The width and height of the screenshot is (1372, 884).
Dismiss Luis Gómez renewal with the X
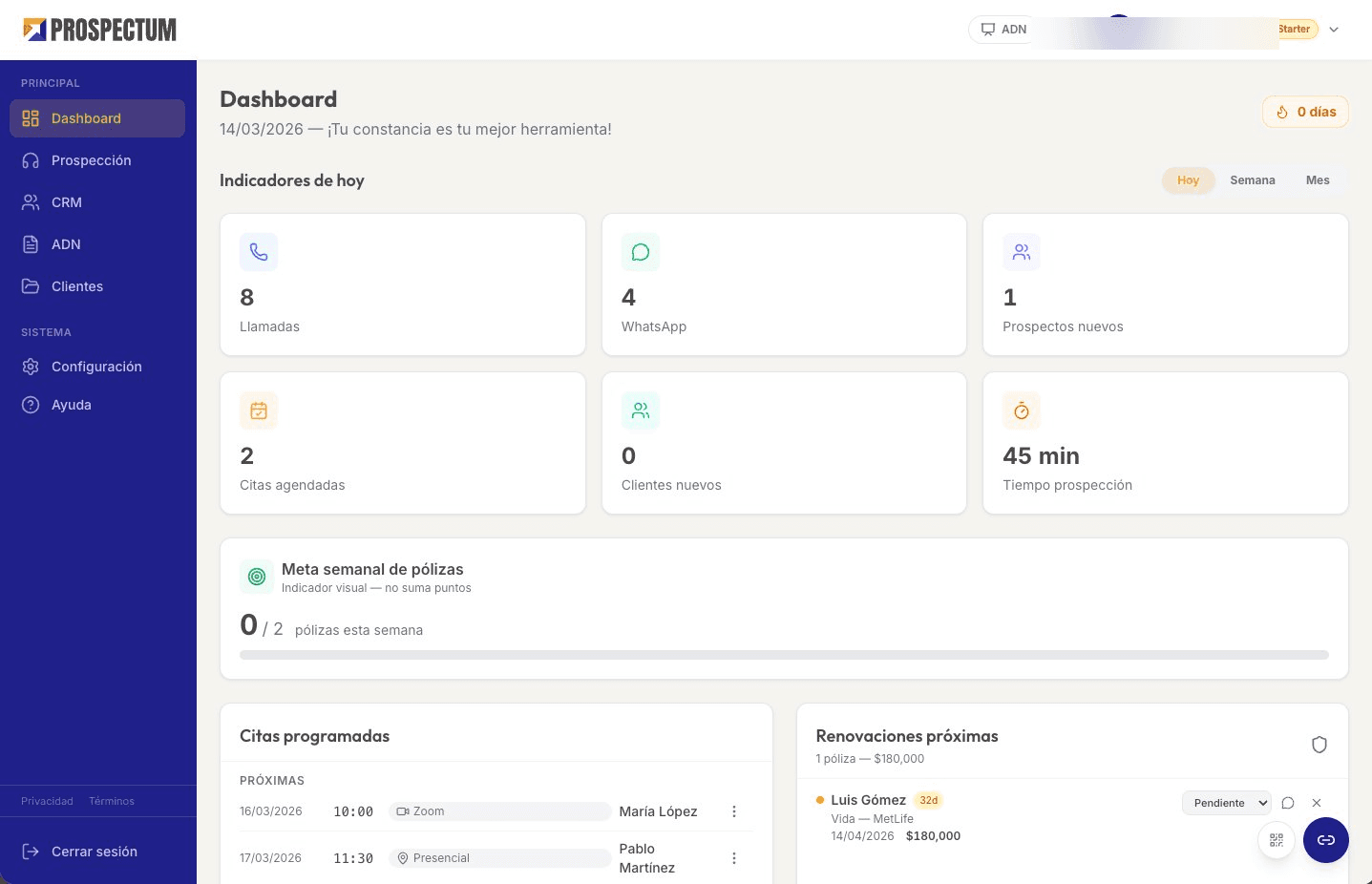tap(1317, 803)
